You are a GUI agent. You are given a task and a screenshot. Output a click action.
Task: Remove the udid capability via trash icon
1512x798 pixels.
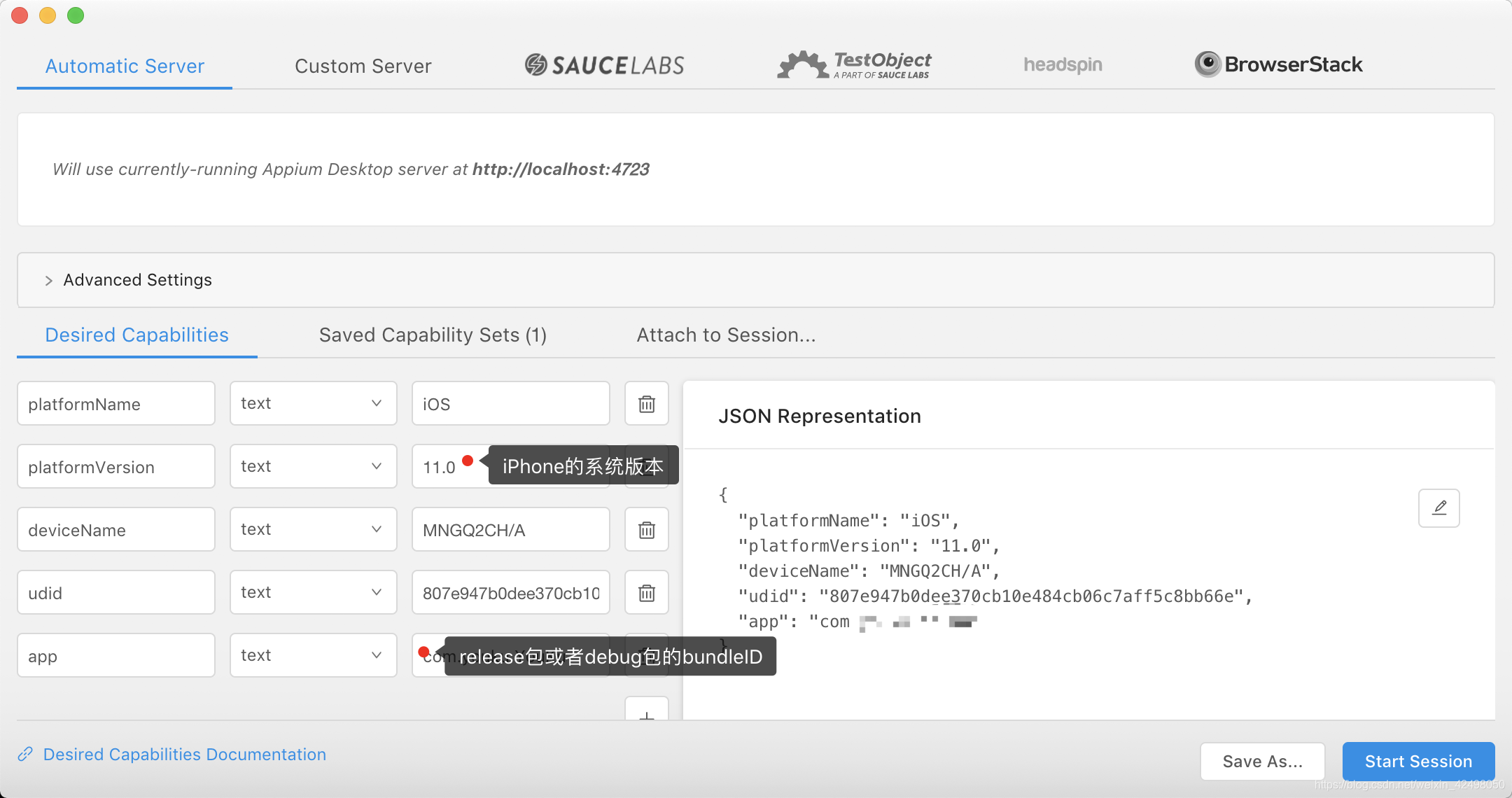[x=646, y=593]
